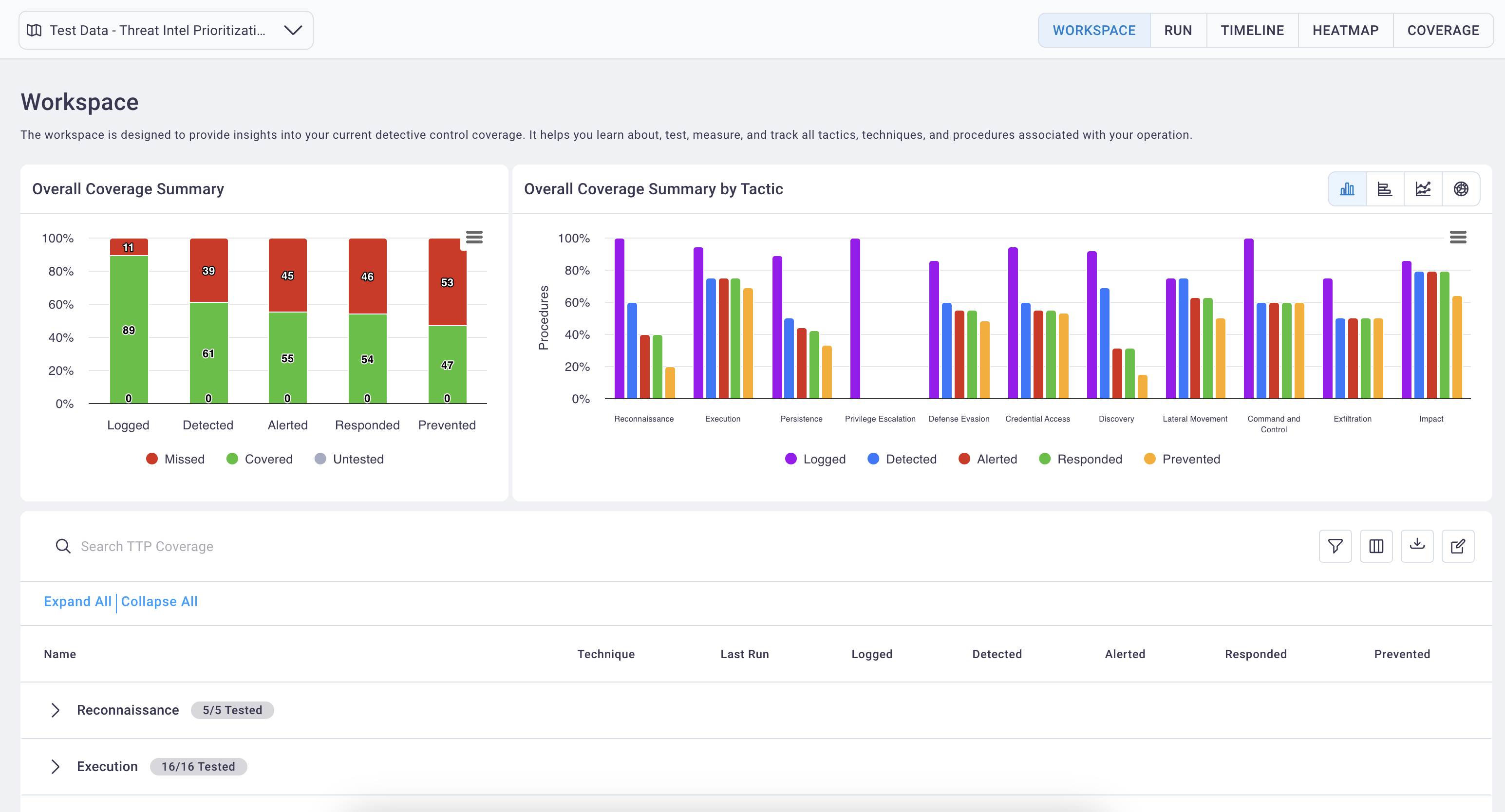This screenshot has width=1505, height=812.
Task: Click the Command and Control axis label
Action: [1274, 424]
